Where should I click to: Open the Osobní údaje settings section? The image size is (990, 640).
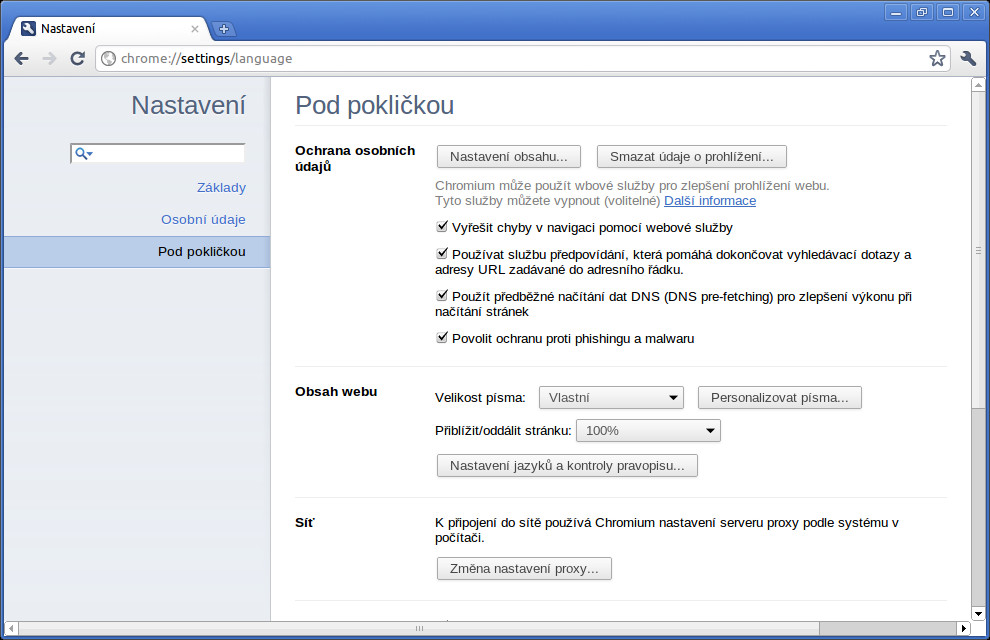click(x=203, y=220)
